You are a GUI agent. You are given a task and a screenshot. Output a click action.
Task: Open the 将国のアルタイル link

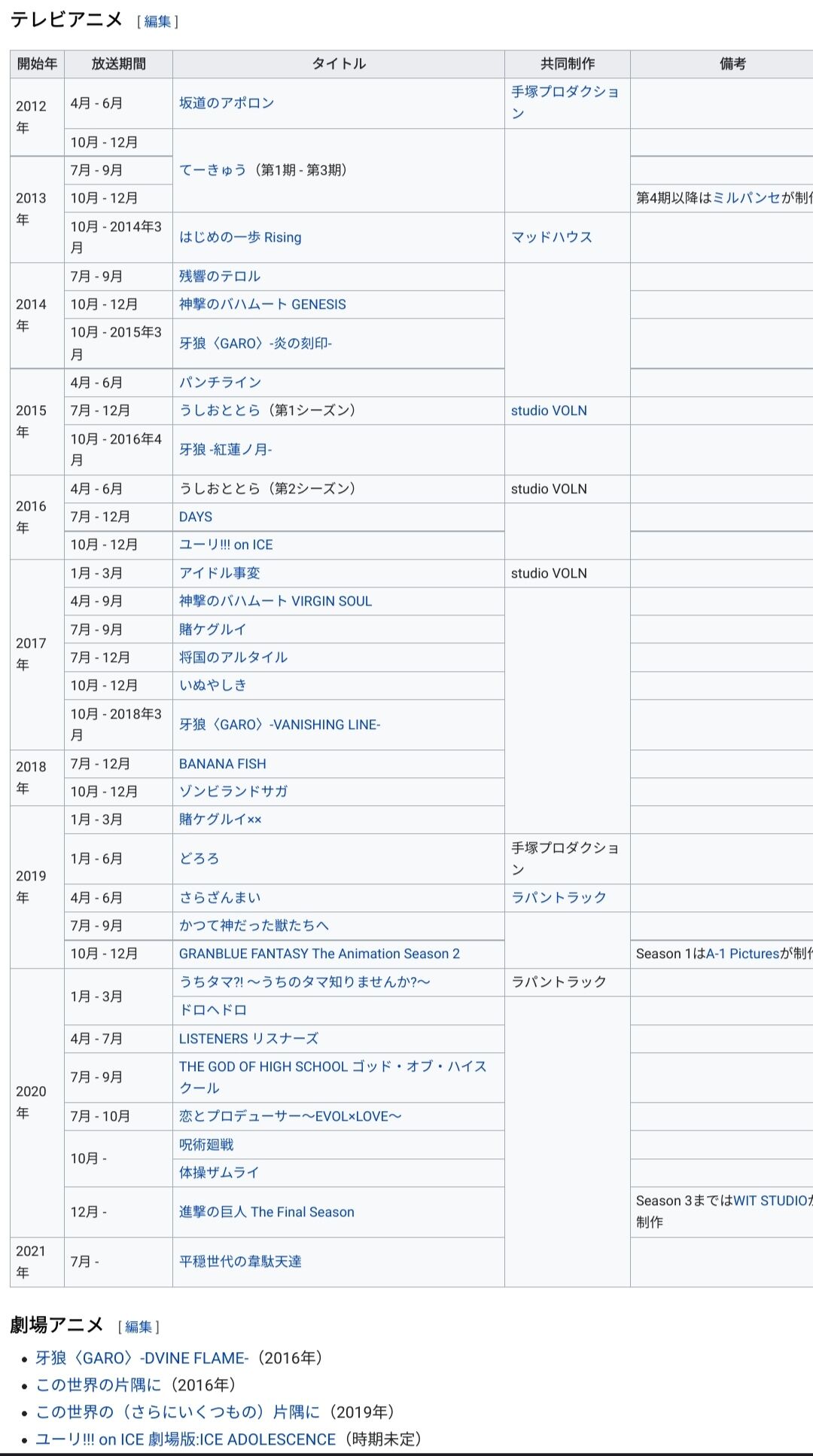(x=233, y=657)
